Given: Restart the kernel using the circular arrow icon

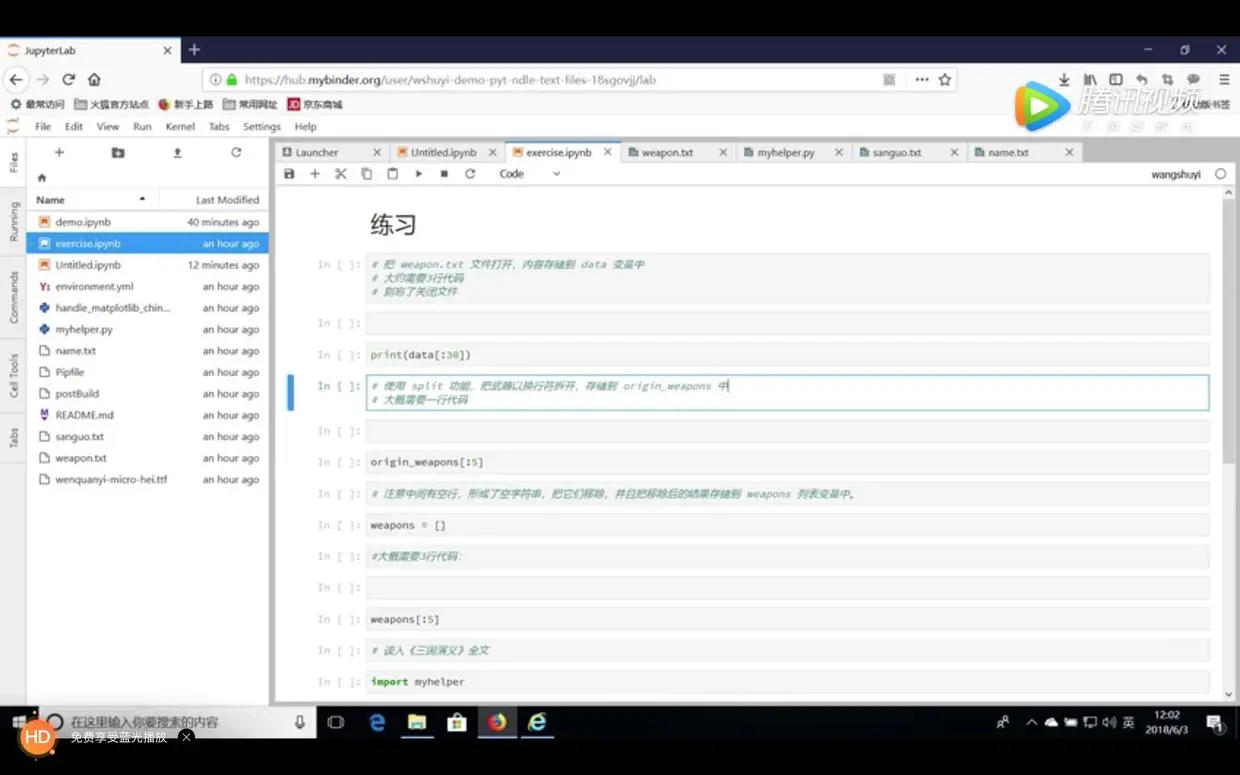Looking at the screenshot, I should pos(470,174).
